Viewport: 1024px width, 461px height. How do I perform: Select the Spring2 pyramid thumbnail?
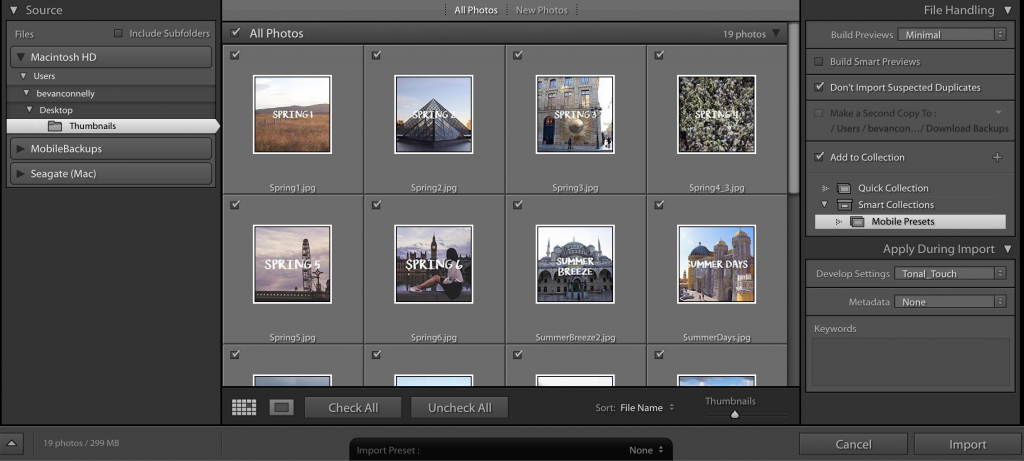[434, 114]
